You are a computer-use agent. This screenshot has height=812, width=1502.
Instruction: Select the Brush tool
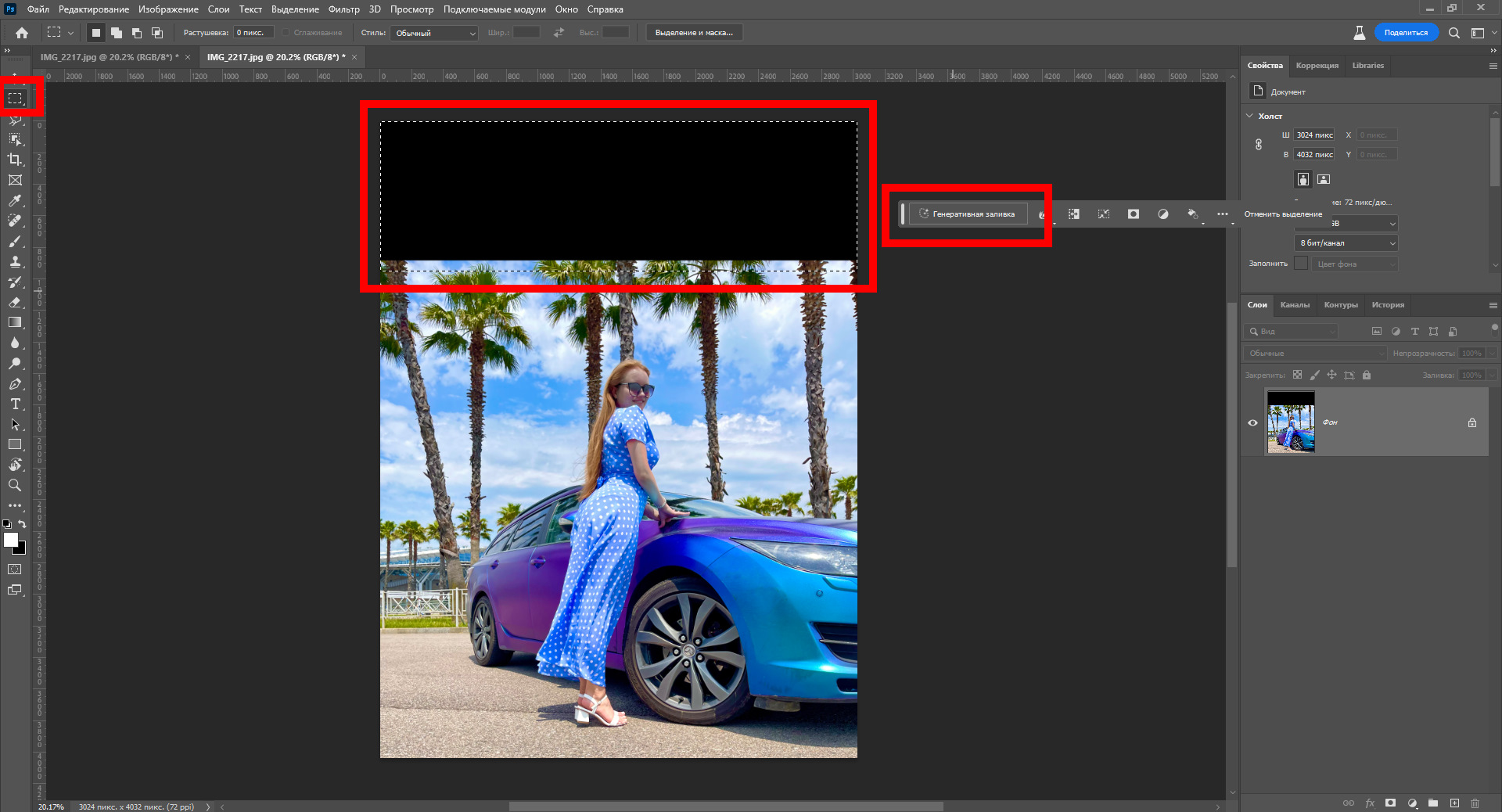pyautogui.click(x=15, y=242)
